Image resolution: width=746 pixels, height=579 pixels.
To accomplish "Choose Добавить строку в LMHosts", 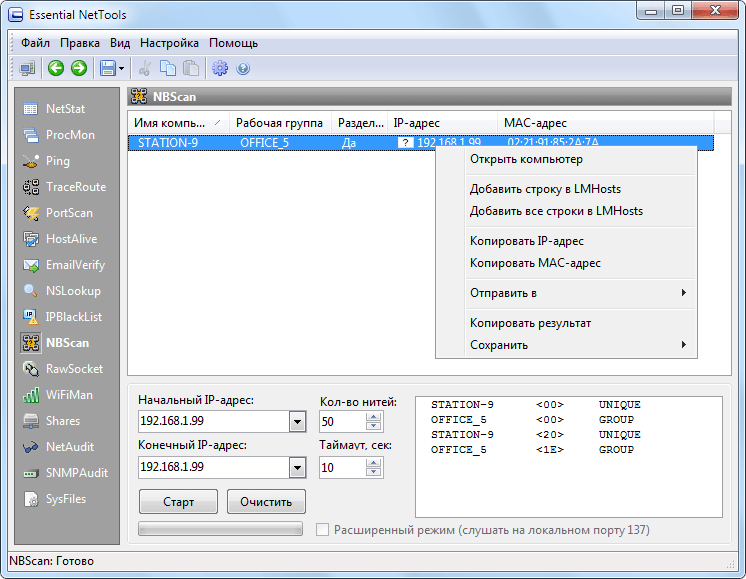I will [x=566, y=189].
